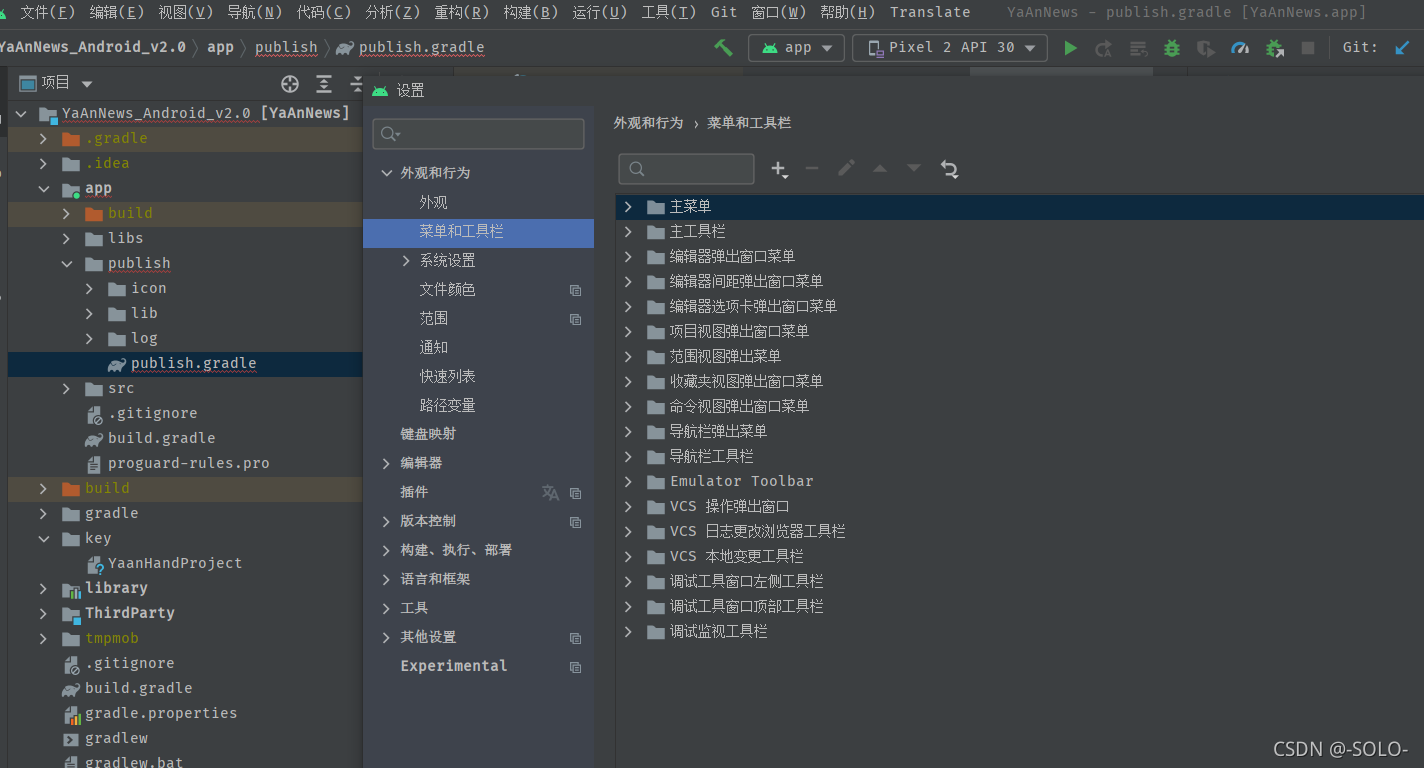Click the edit pencil icon in settings toolbar

846,169
